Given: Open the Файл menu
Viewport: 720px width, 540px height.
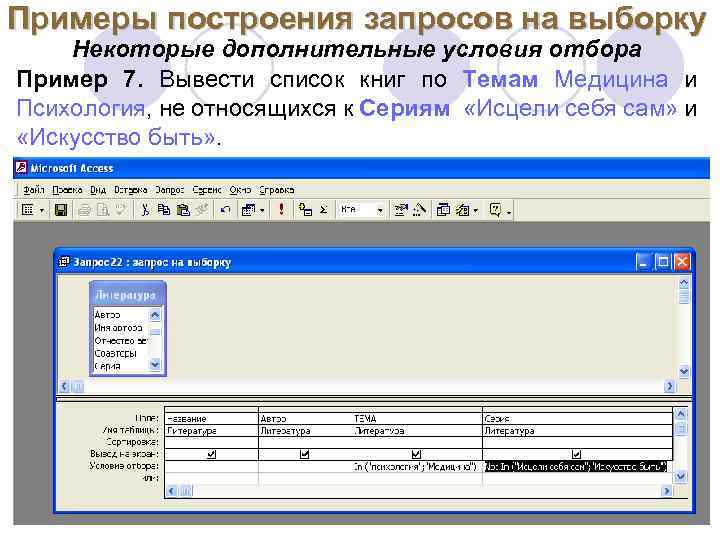Looking at the screenshot, I should (34, 190).
